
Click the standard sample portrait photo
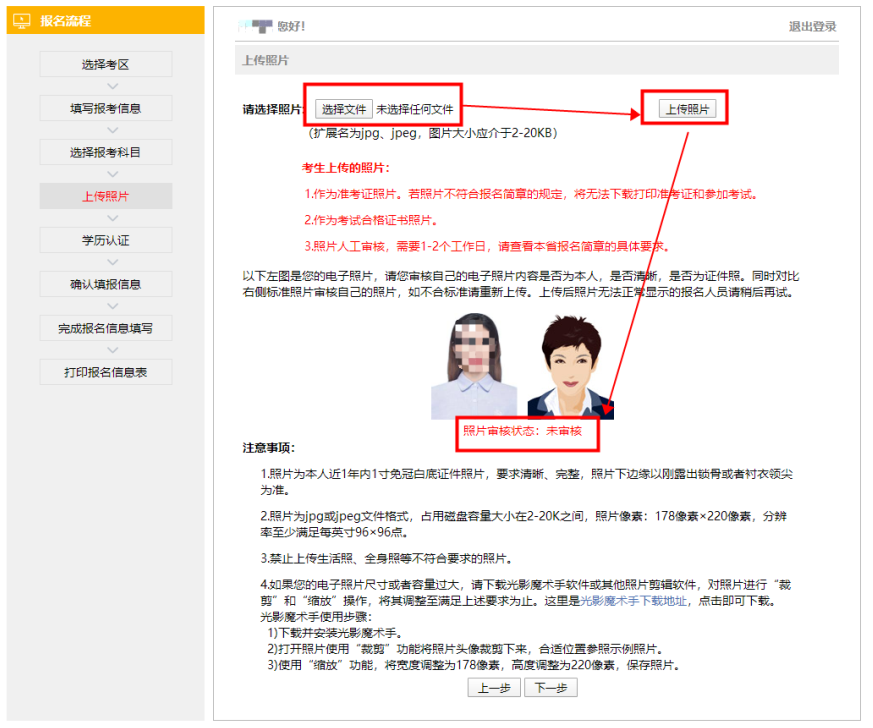pos(568,362)
